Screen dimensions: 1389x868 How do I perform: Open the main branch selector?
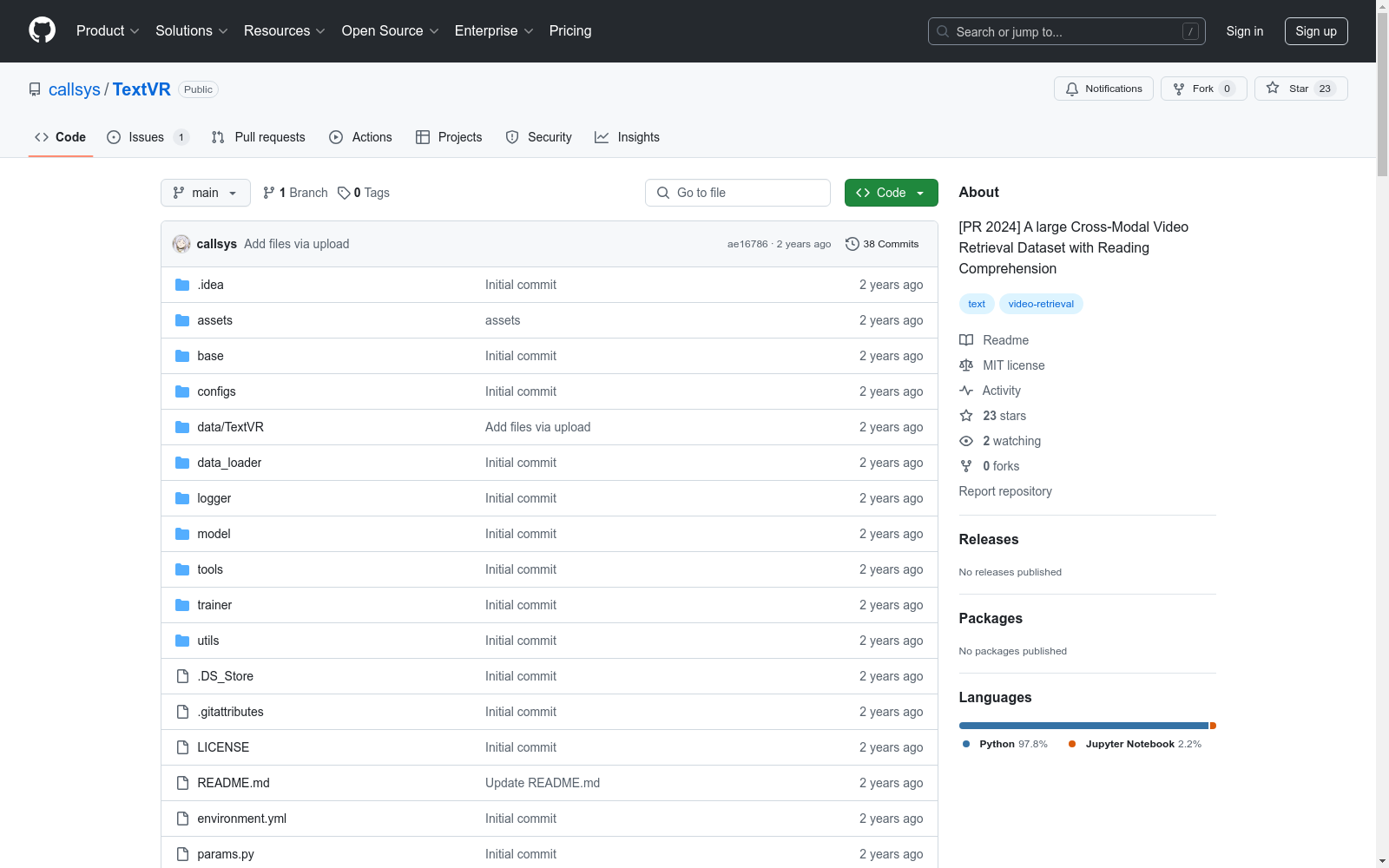tap(206, 193)
